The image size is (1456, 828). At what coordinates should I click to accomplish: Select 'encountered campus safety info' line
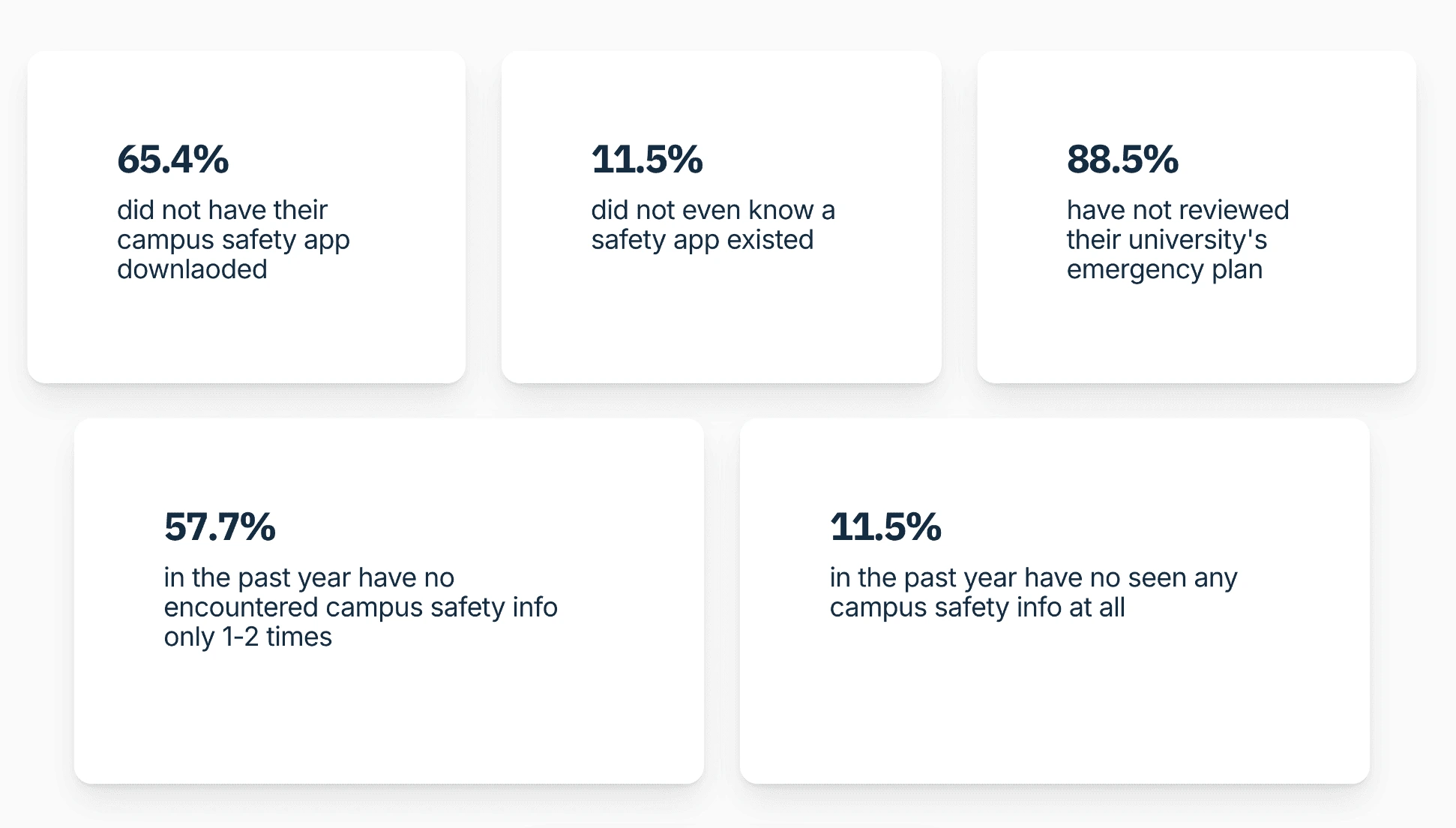(x=361, y=607)
